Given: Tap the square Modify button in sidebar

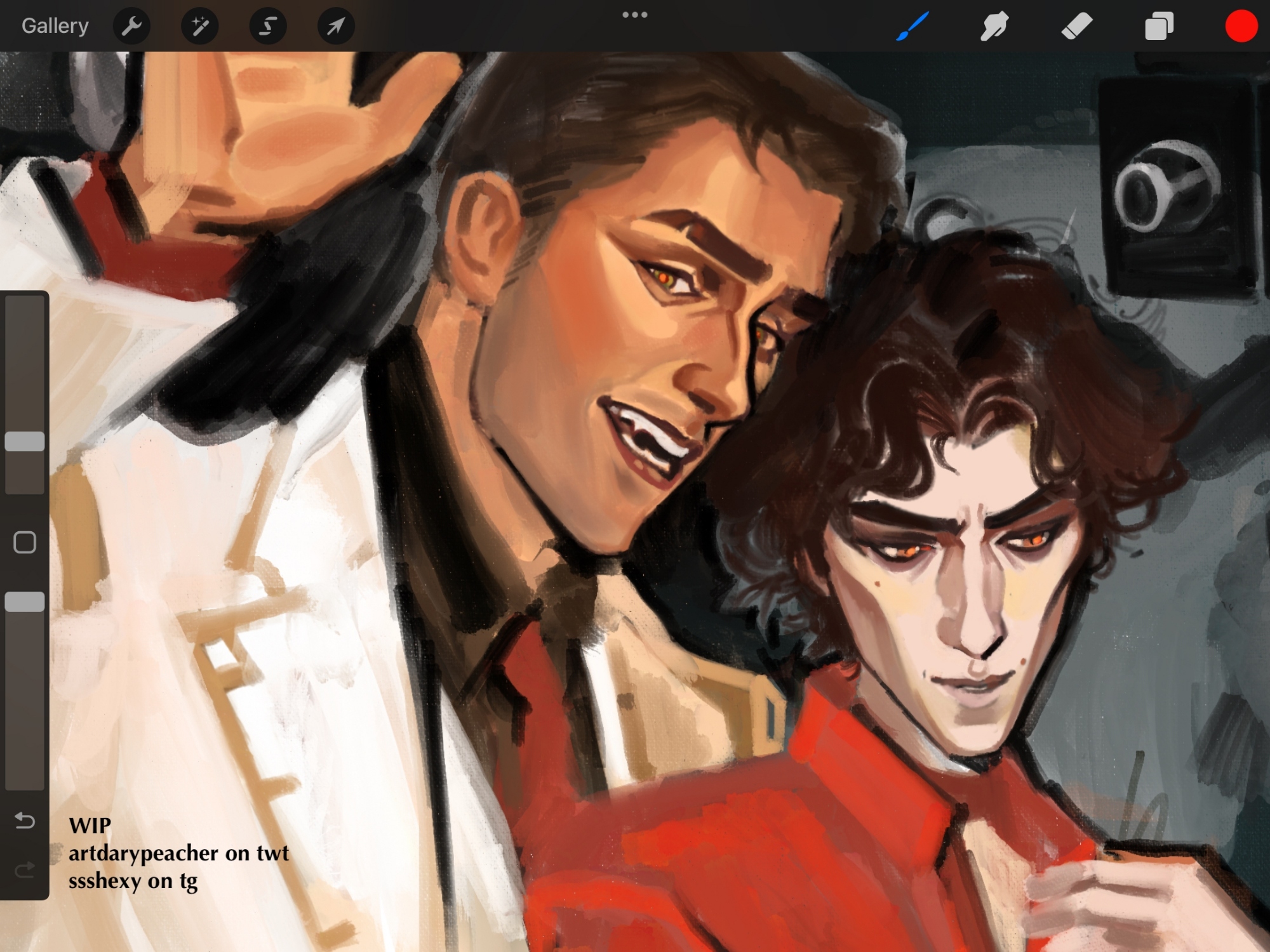Looking at the screenshot, I should [x=25, y=543].
